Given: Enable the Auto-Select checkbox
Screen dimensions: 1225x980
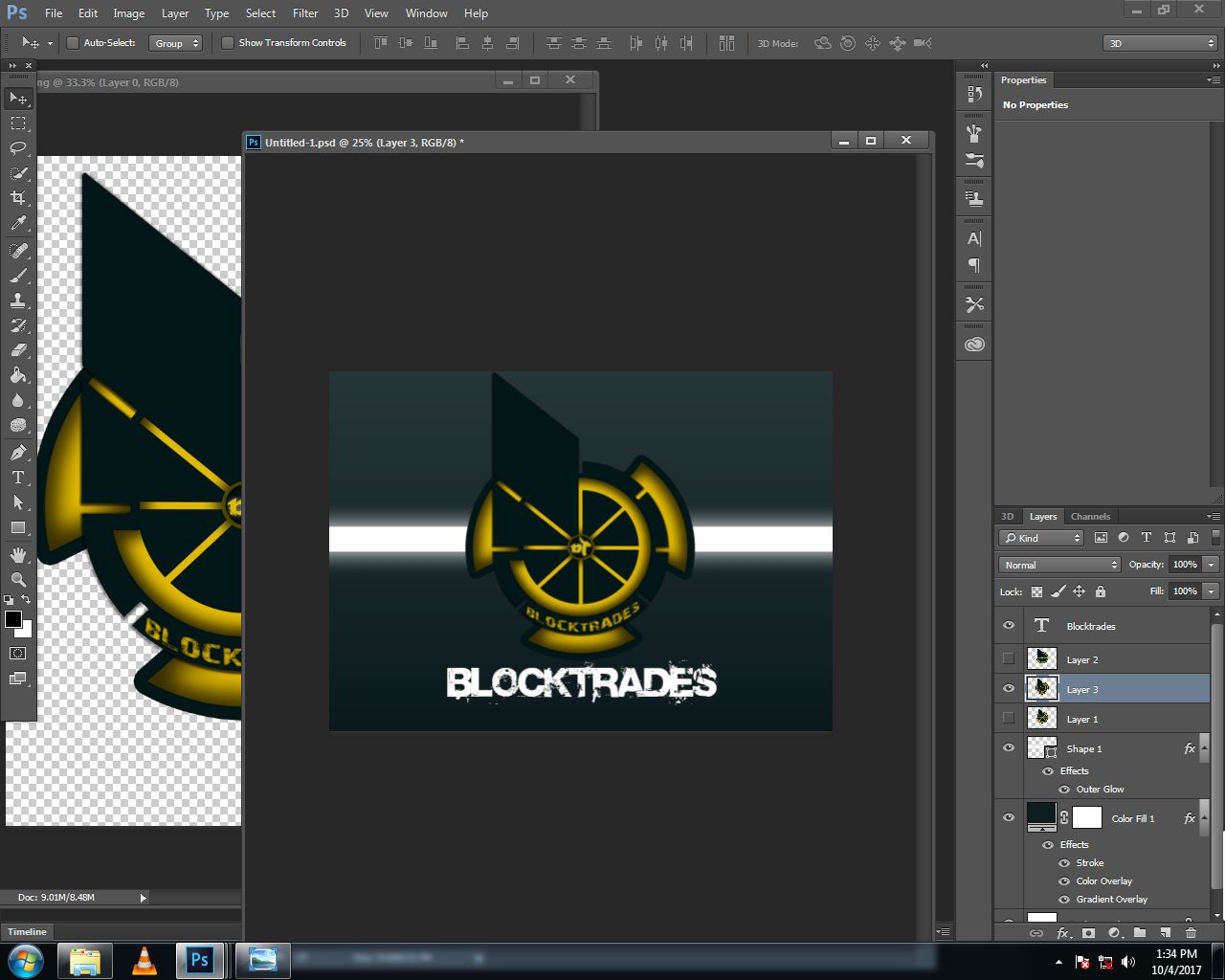Looking at the screenshot, I should (x=73, y=43).
